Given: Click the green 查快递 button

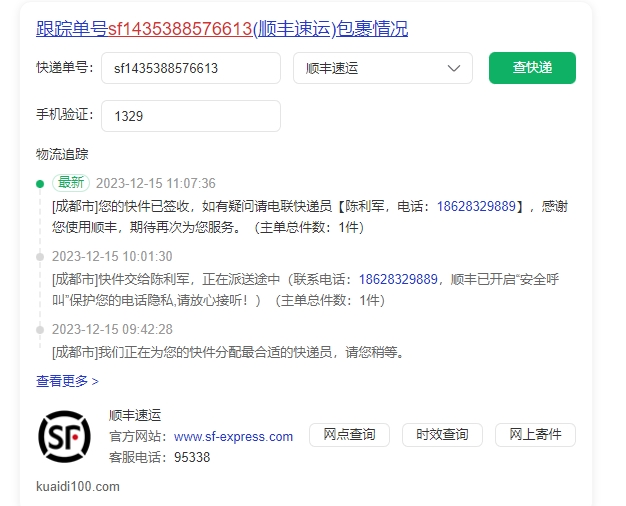Looking at the screenshot, I should pyautogui.click(x=532, y=68).
